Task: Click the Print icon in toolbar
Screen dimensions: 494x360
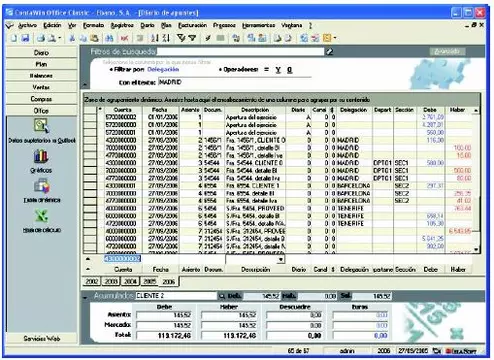Action: pyautogui.click(x=41, y=38)
